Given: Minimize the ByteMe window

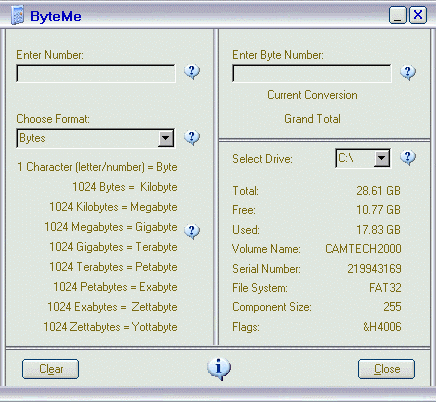Looking at the screenshot, I should coord(397,15).
